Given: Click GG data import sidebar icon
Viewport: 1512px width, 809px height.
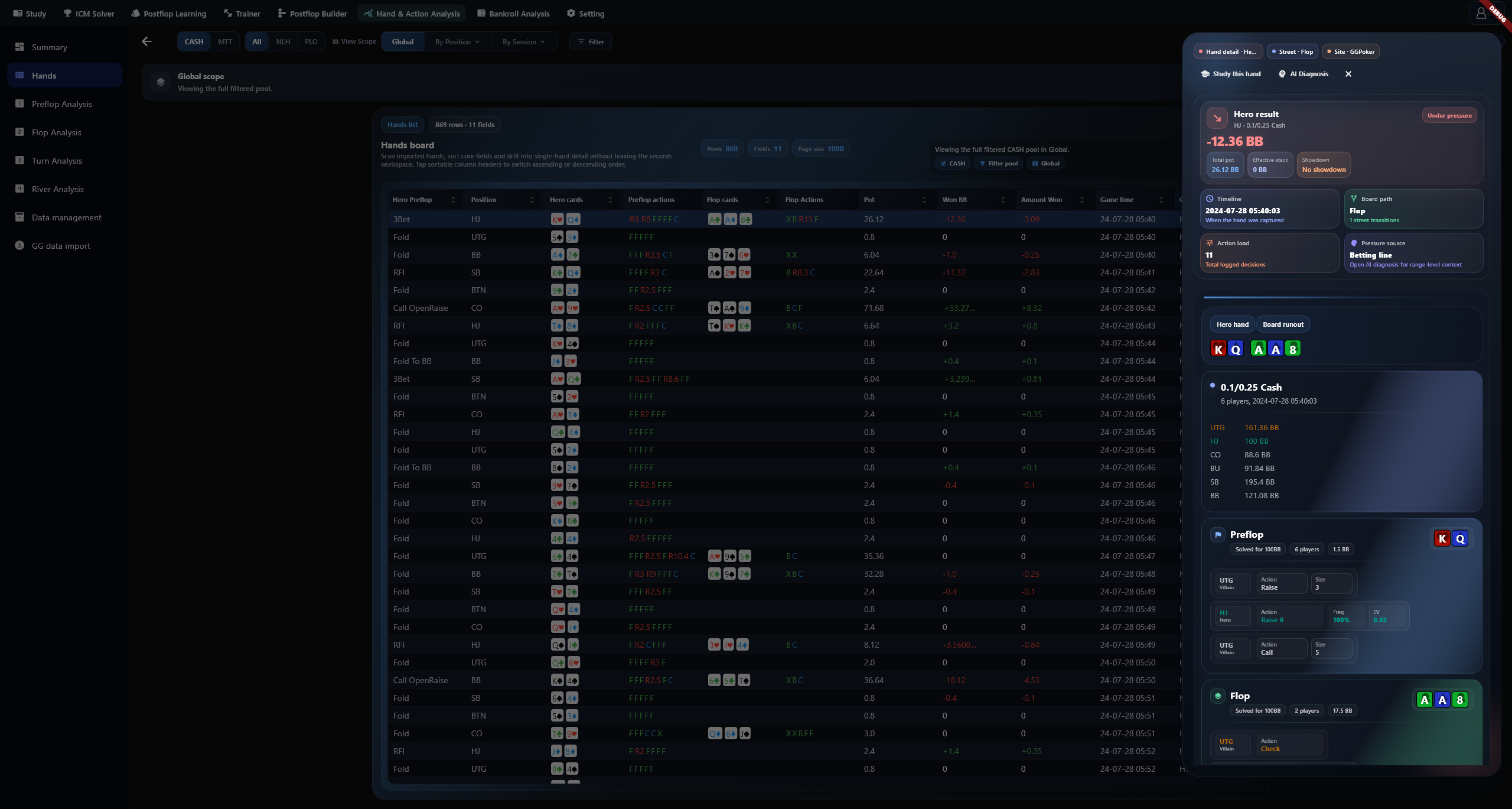Looking at the screenshot, I should 19,245.
